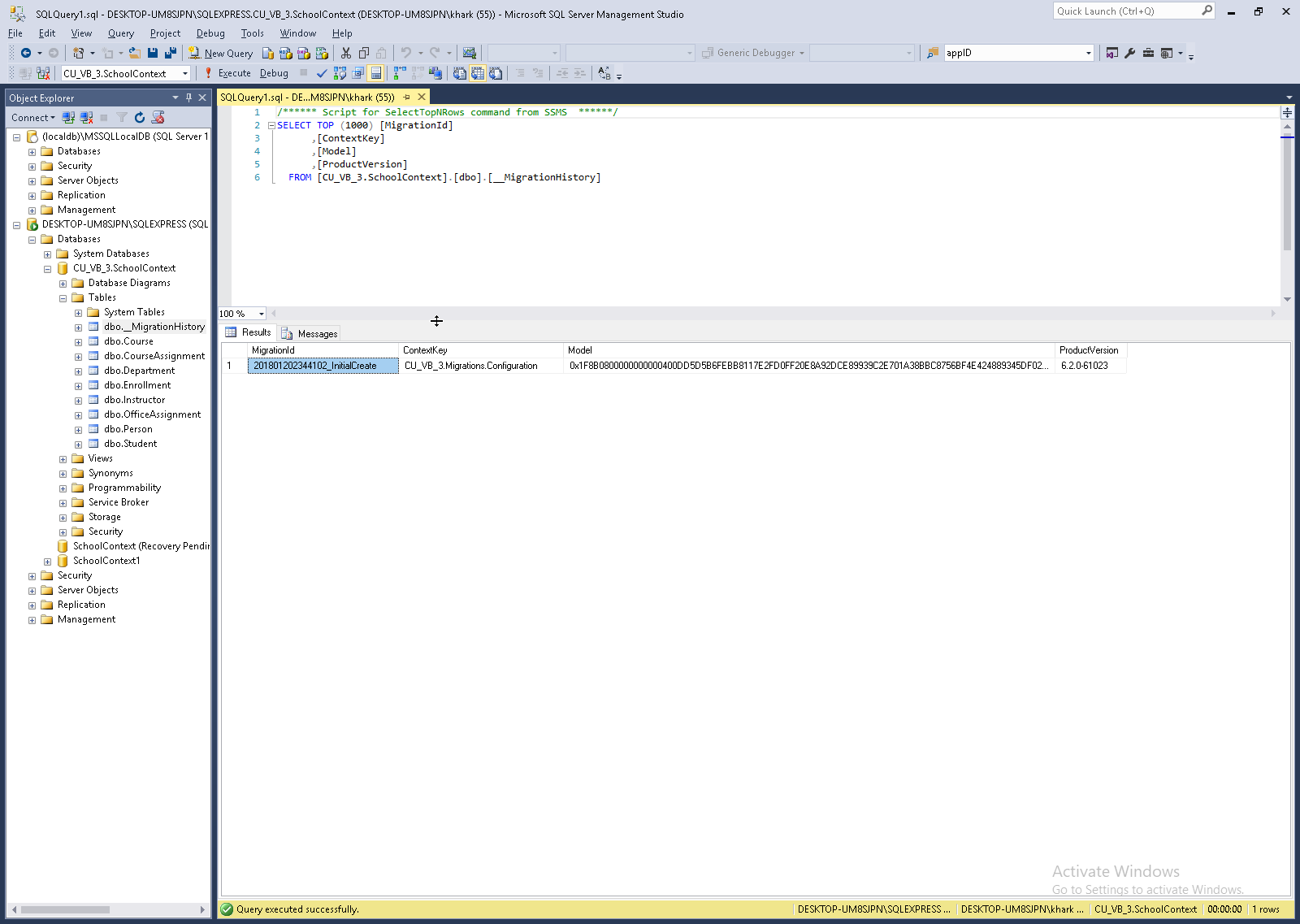Click the Cut scissors icon
Image resolution: width=1300 pixels, height=924 pixels.
pos(346,53)
